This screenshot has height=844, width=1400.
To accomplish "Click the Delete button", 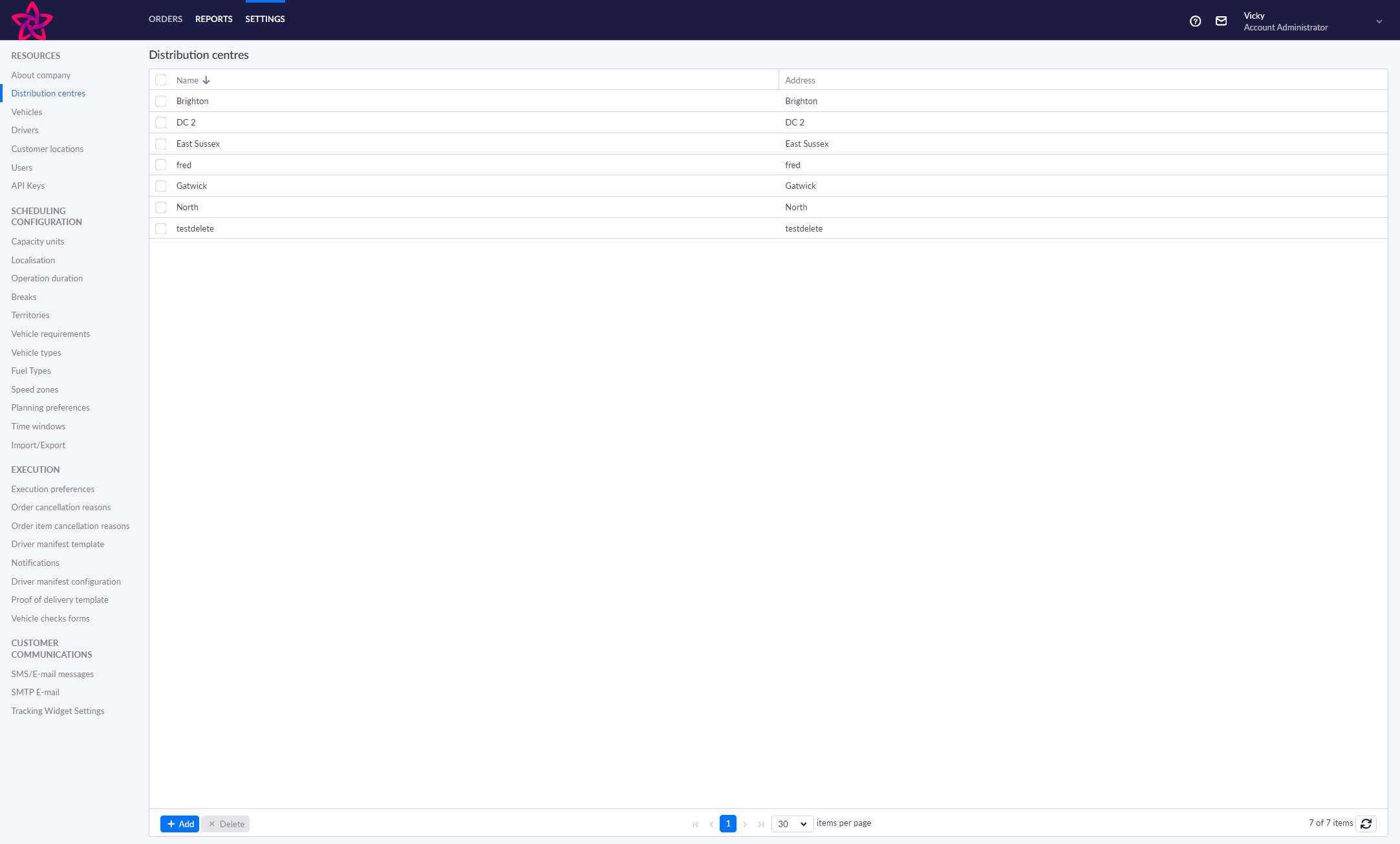I will [x=226, y=824].
